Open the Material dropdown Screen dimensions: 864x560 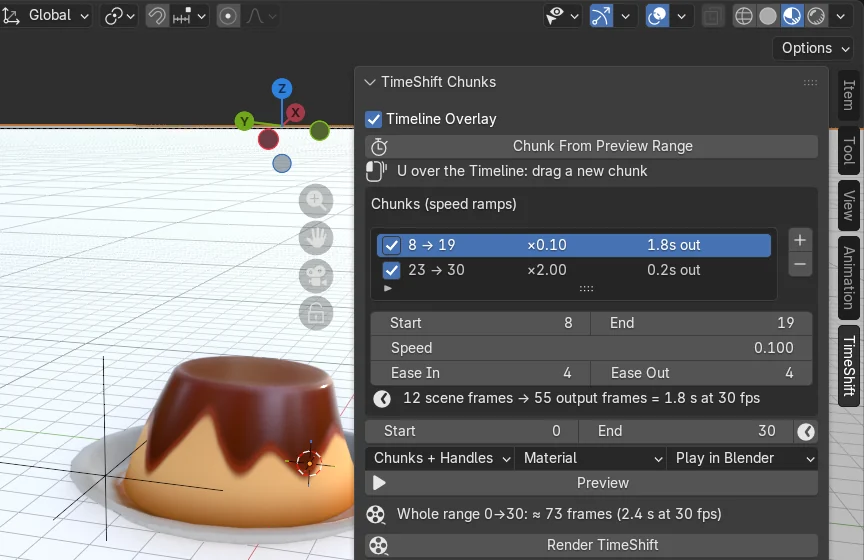tap(590, 458)
